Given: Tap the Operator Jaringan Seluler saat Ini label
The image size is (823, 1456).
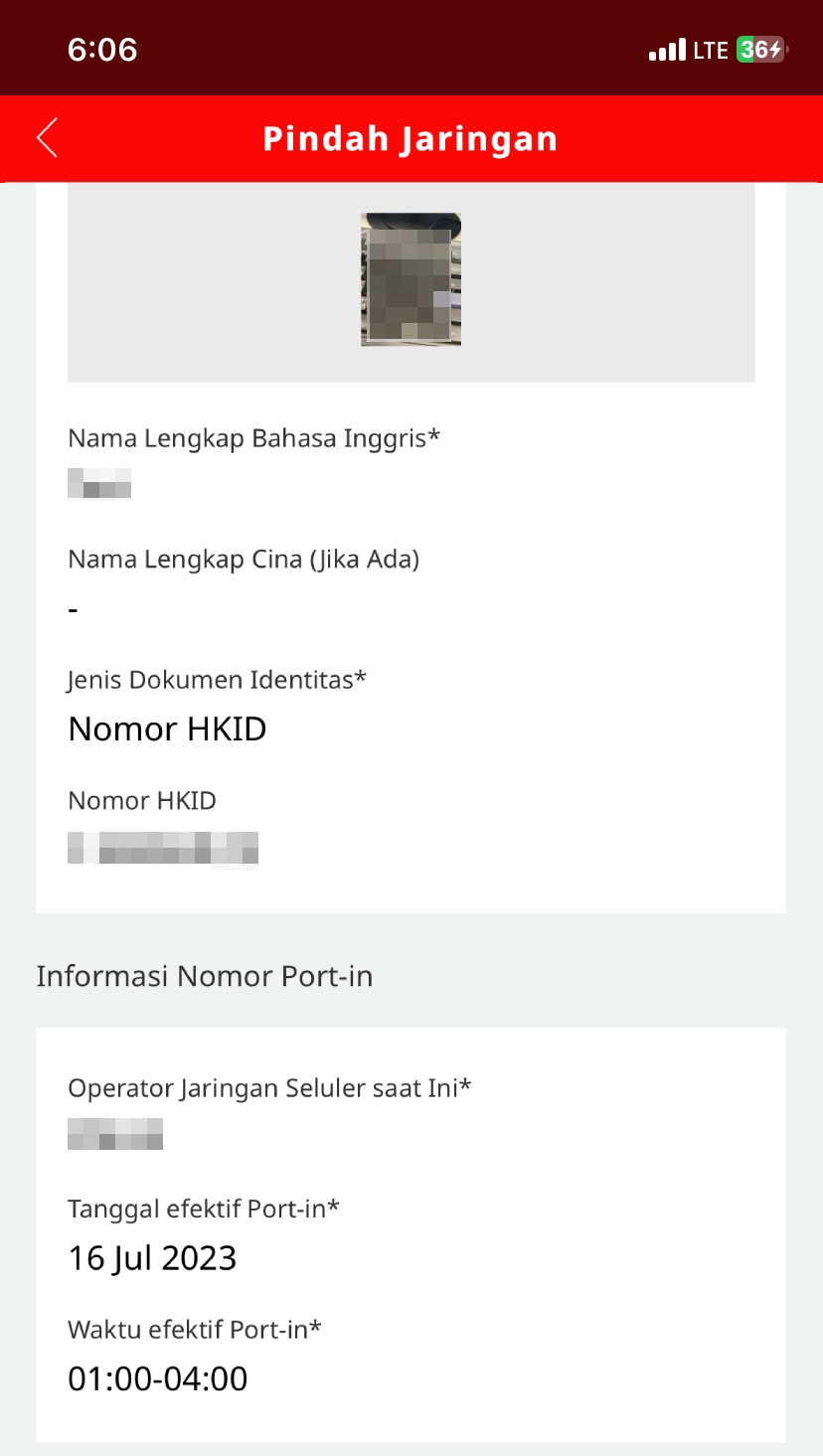Looking at the screenshot, I should [x=269, y=1088].
